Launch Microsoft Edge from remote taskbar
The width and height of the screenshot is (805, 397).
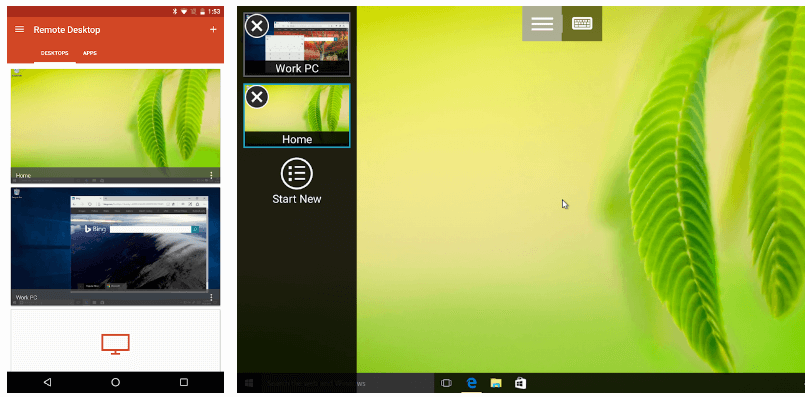point(471,383)
